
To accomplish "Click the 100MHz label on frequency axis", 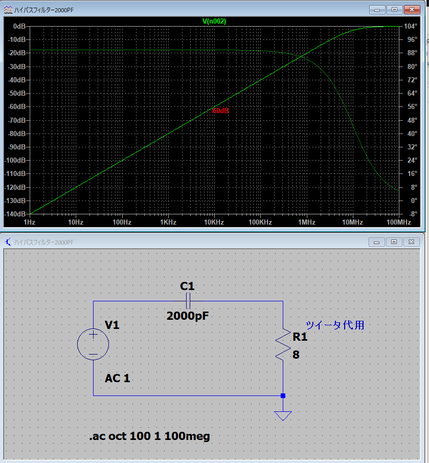I will click(399, 222).
